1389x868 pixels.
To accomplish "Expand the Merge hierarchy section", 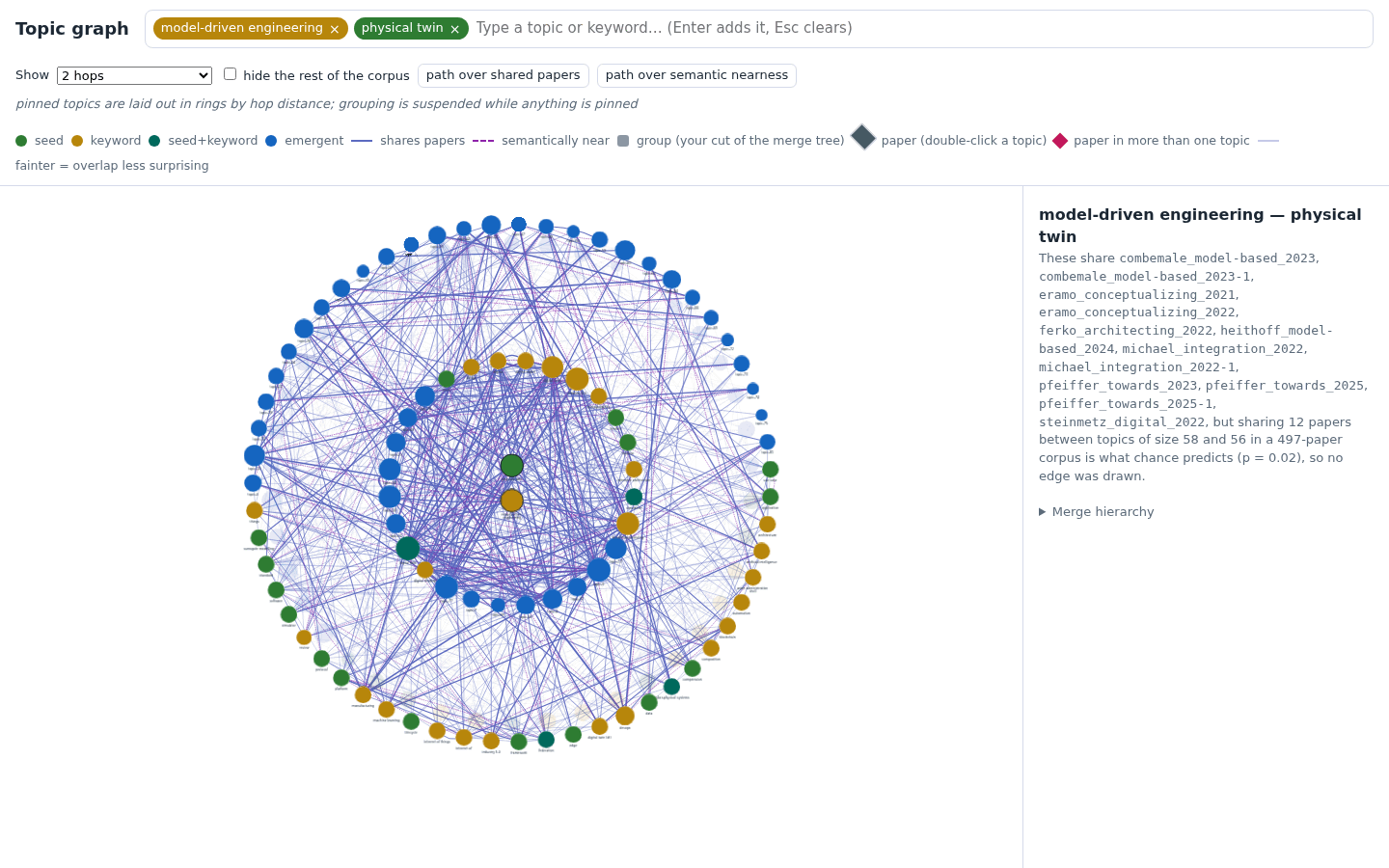I will click(x=1096, y=512).
